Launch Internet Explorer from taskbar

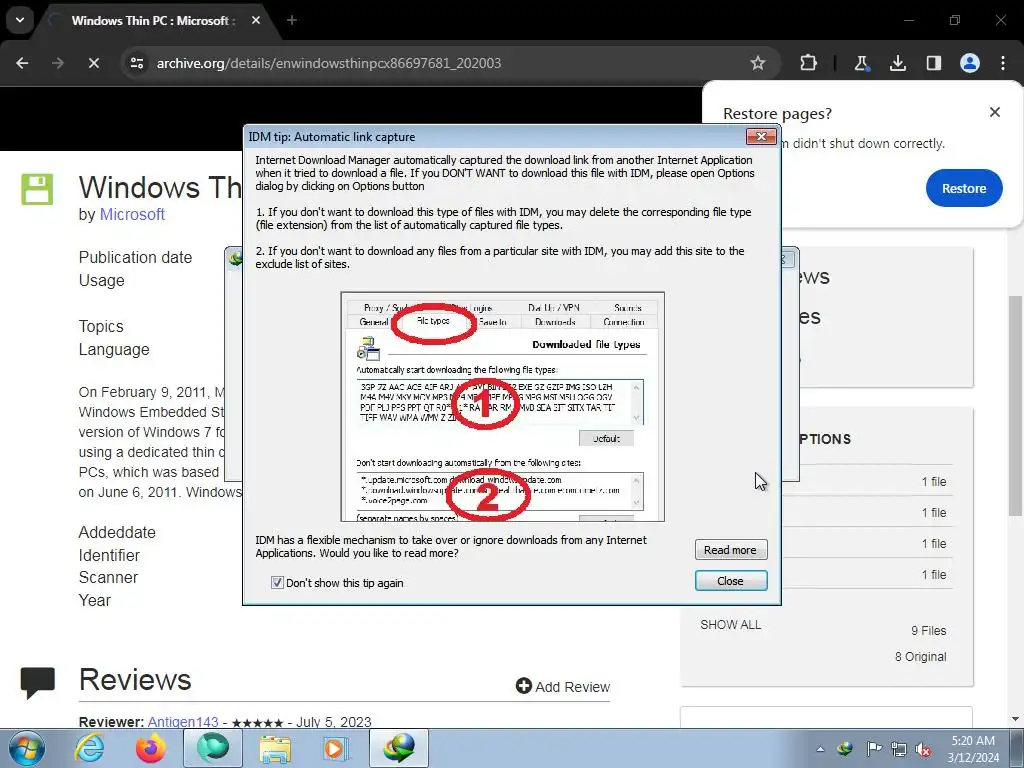[89, 748]
